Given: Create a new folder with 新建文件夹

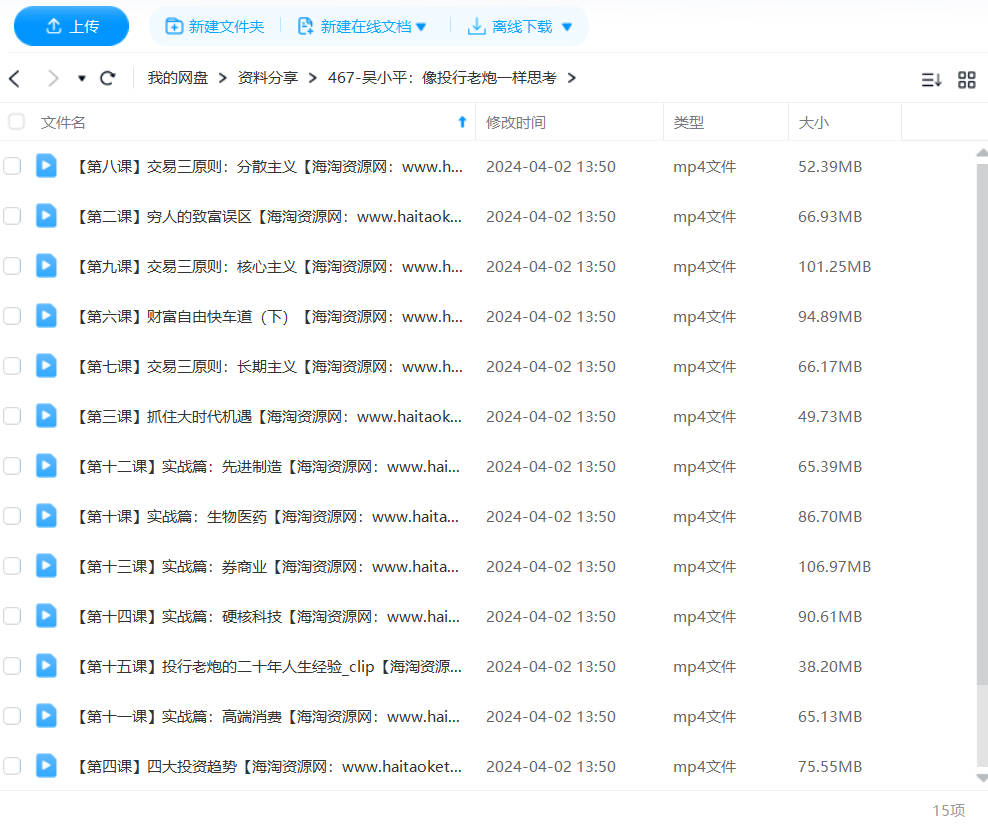Looking at the screenshot, I should [x=214, y=26].
